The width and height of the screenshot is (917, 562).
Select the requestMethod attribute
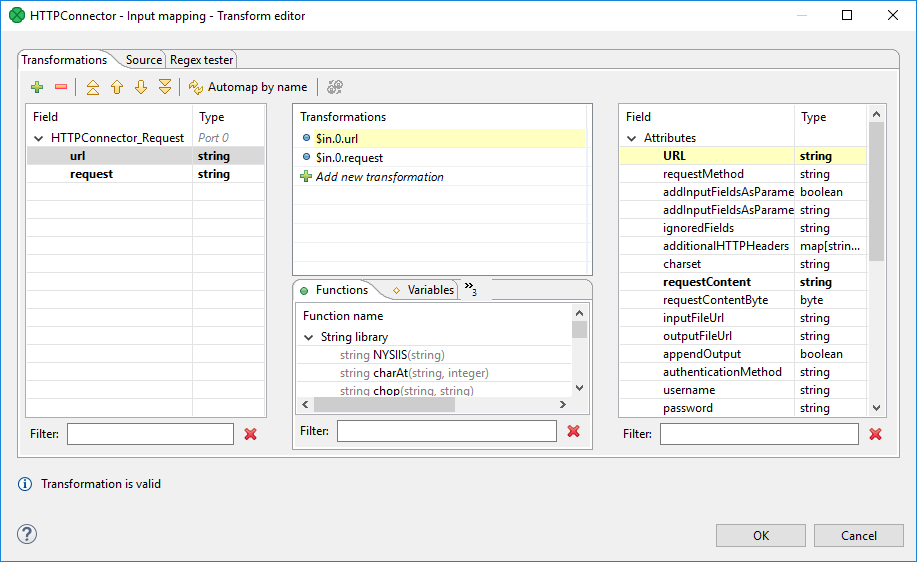point(743,174)
